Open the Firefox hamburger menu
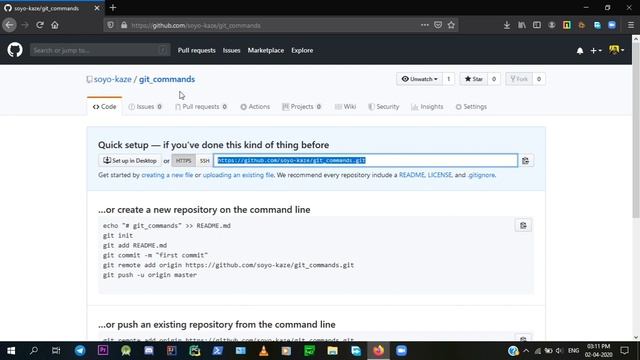This screenshot has height=360, width=640. 631,25
